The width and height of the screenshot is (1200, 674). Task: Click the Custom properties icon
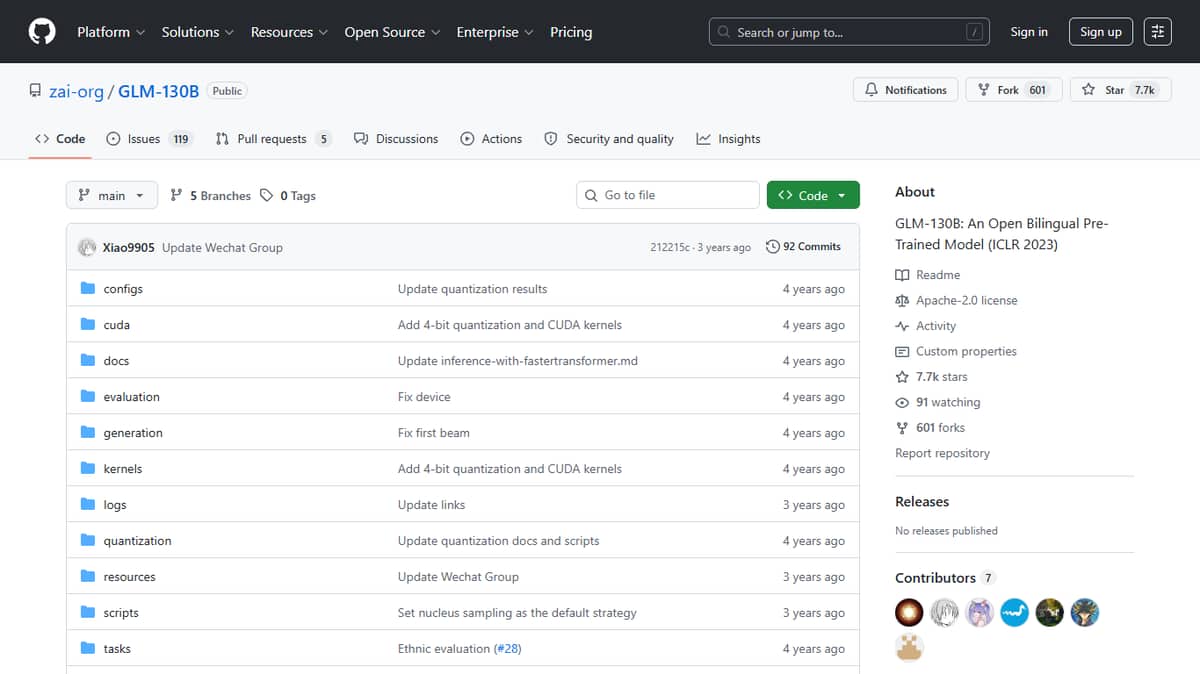[x=902, y=351]
